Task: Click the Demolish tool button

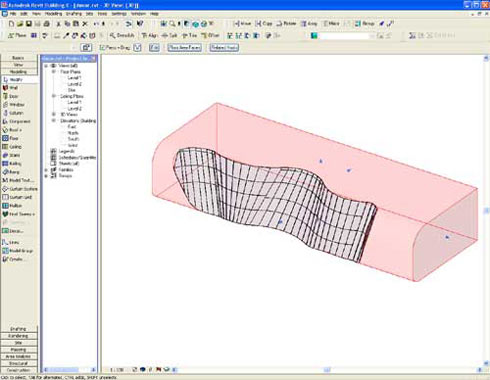Action: 122,35
